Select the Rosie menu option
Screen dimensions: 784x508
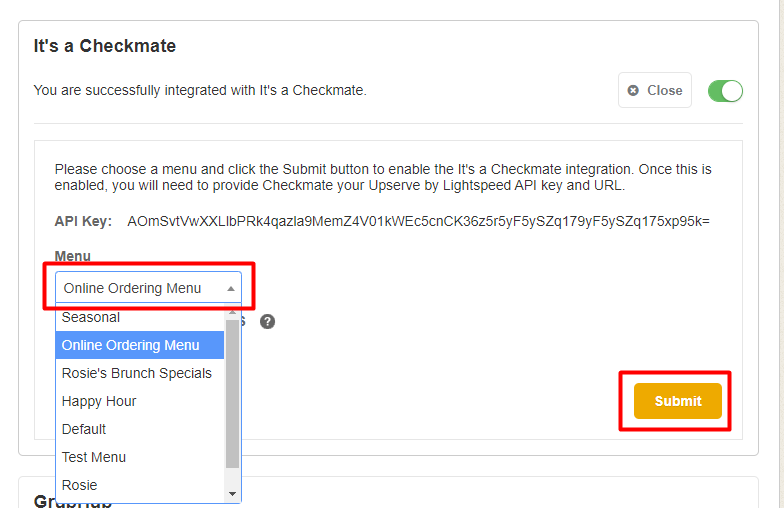[x=80, y=485]
